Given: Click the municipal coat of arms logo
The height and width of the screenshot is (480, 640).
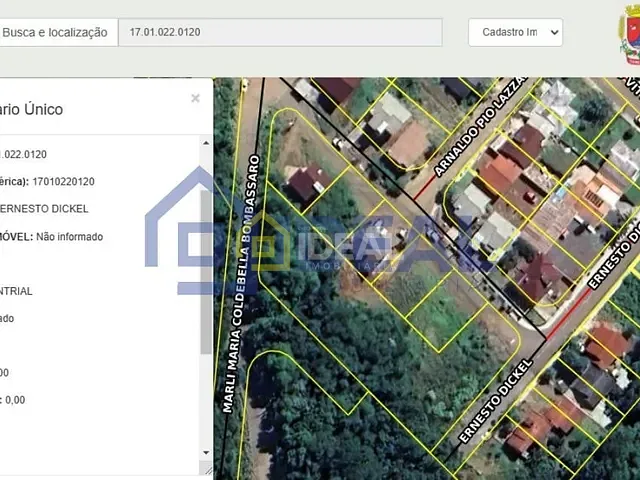Looking at the screenshot, I should [x=630, y=35].
